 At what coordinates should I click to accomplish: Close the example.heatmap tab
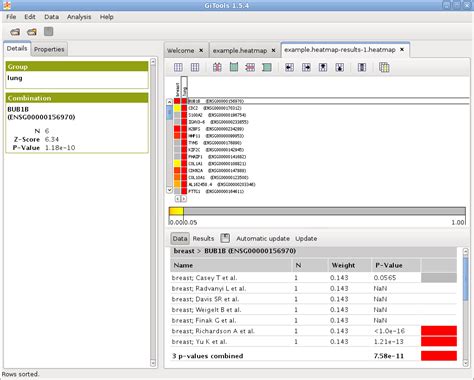273,50
